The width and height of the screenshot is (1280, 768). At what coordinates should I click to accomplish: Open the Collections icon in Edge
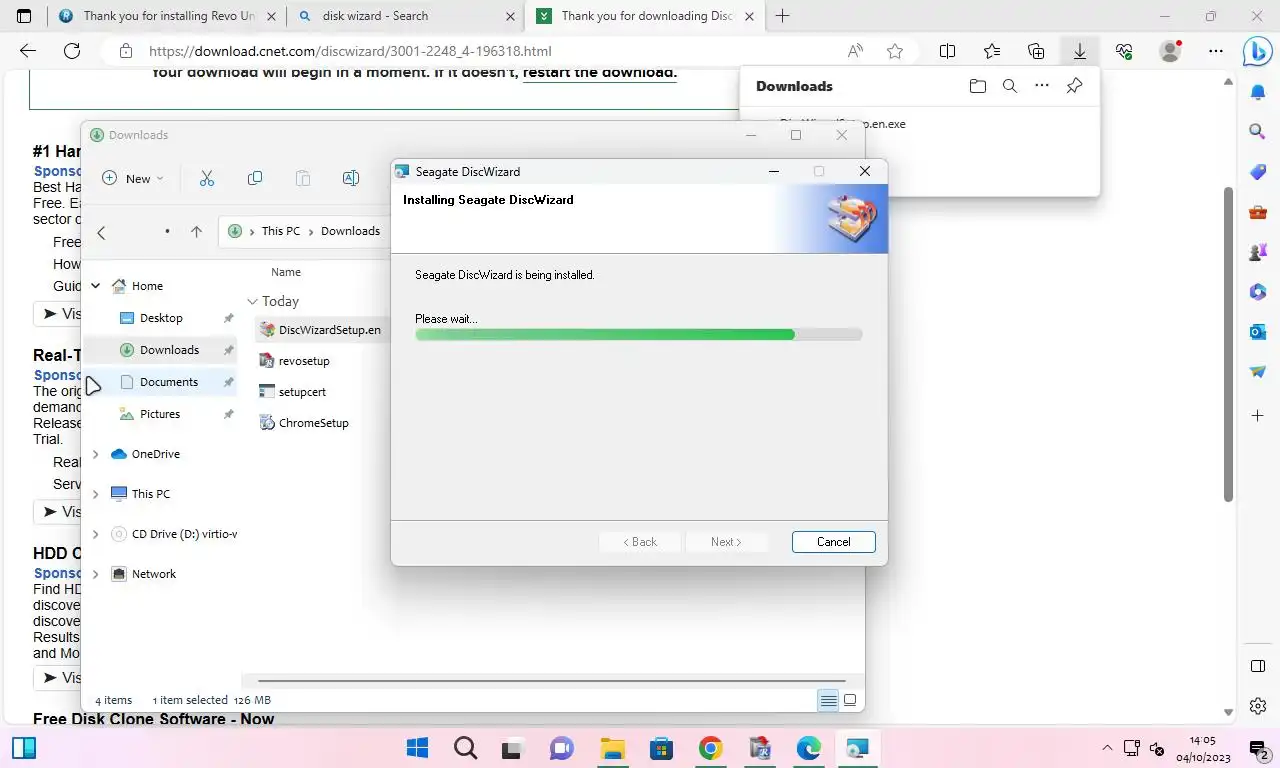click(1036, 51)
